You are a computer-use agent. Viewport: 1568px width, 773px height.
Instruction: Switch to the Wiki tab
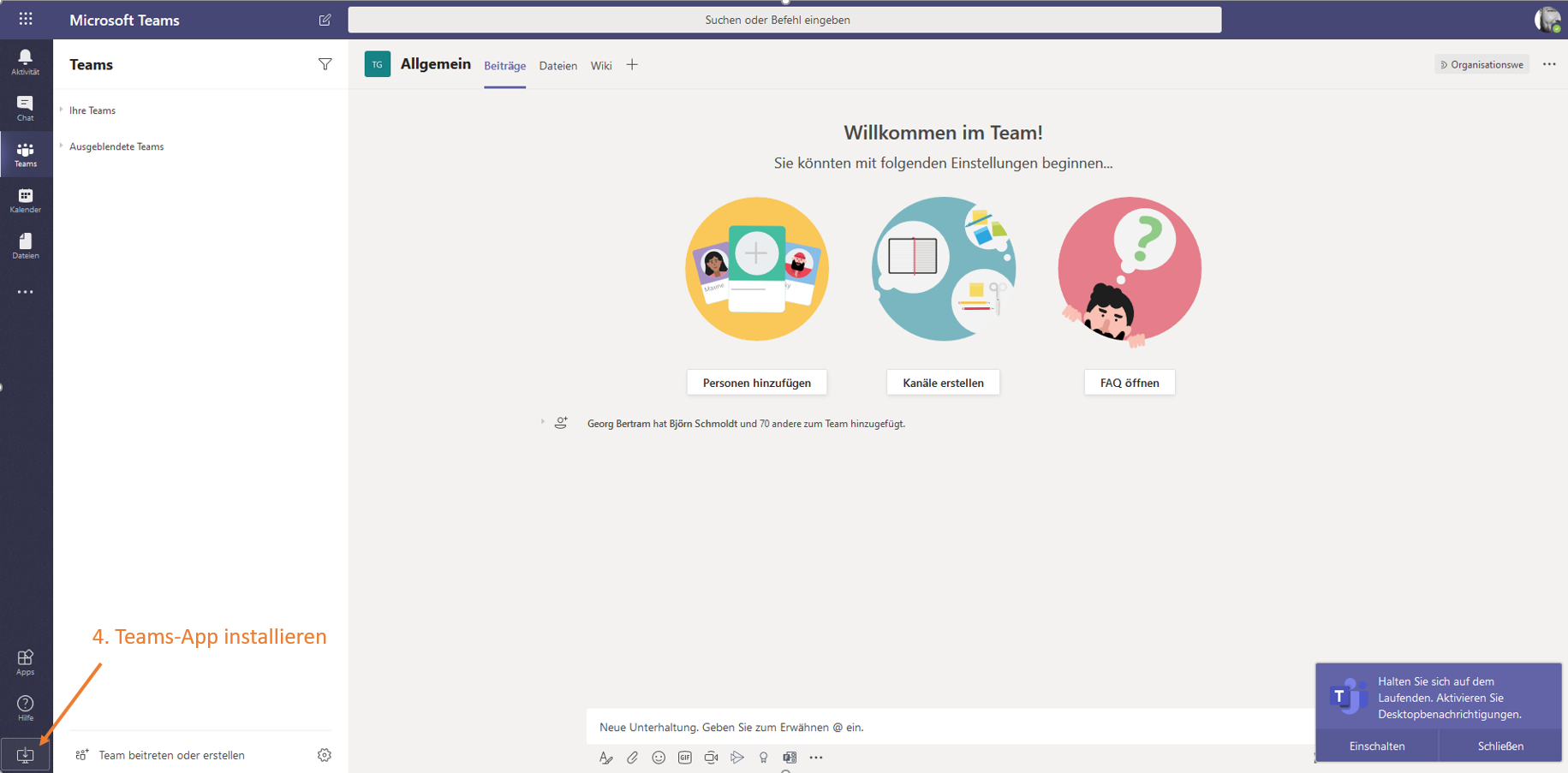600,66
